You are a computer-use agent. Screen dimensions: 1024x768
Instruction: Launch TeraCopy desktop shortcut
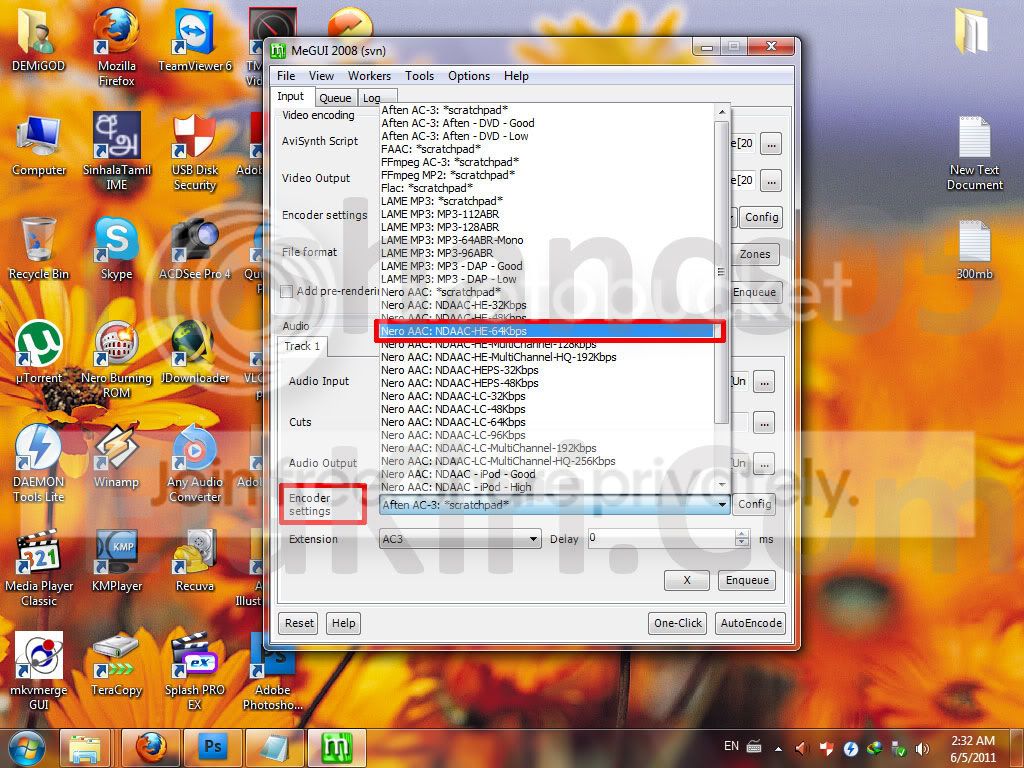(x=116, y=665)
